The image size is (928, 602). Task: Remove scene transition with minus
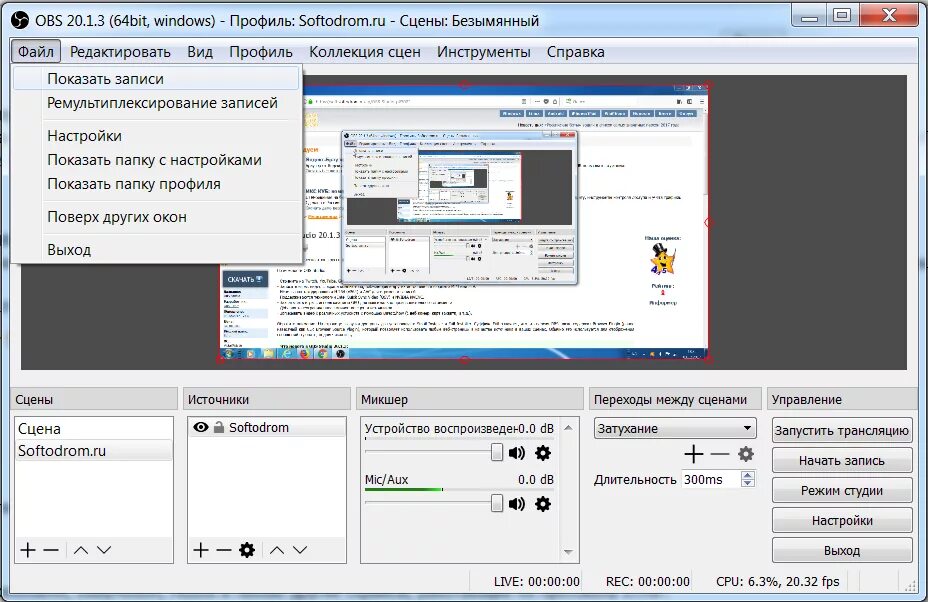tap(720, 454)
